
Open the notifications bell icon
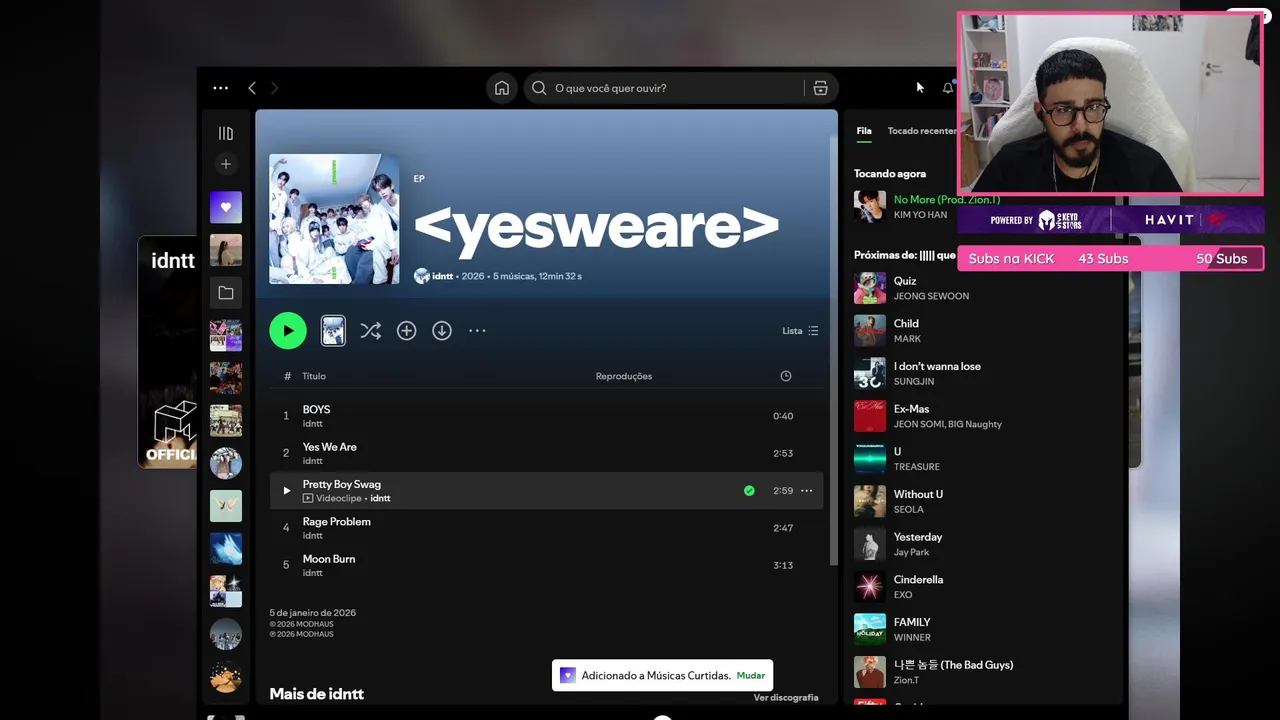[x=948, y=88]
